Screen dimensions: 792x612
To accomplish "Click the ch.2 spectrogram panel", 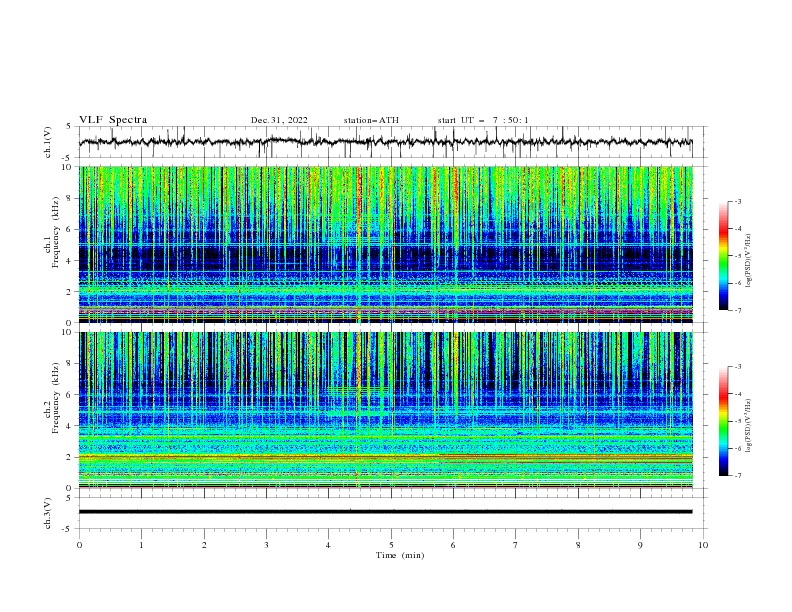I will (386, 410).
